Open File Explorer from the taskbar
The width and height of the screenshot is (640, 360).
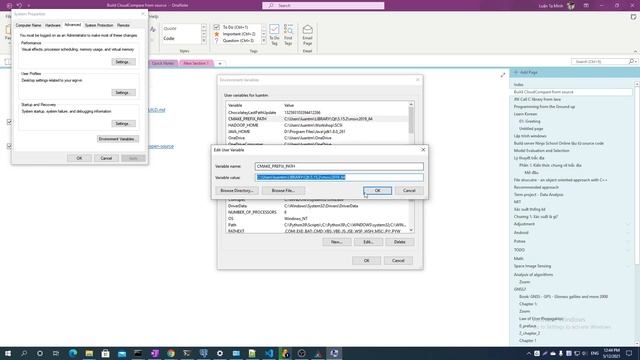pos(89,353)
